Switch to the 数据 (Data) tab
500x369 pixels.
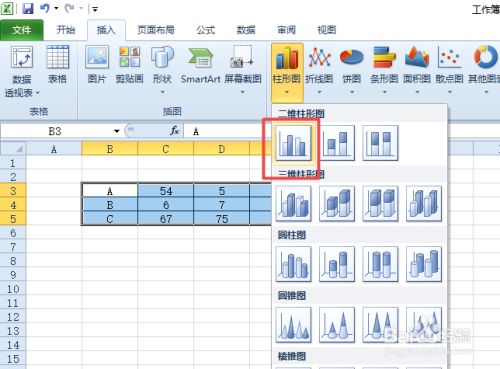click(x=246, y=30)
